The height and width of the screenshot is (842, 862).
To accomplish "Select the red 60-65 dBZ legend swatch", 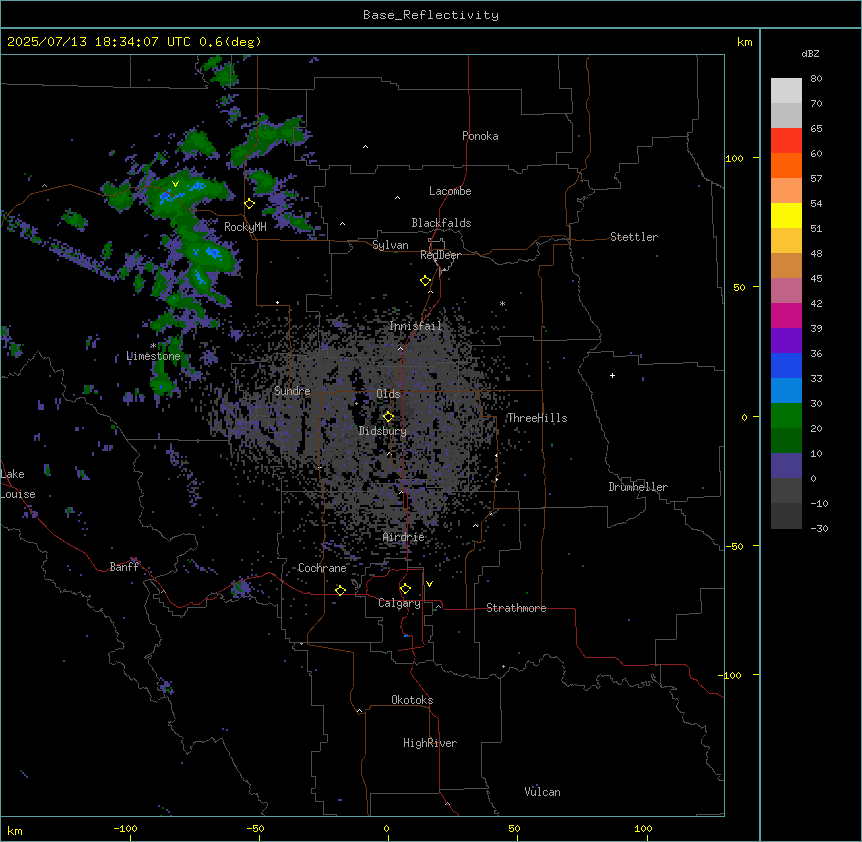I will pos(786,141).
